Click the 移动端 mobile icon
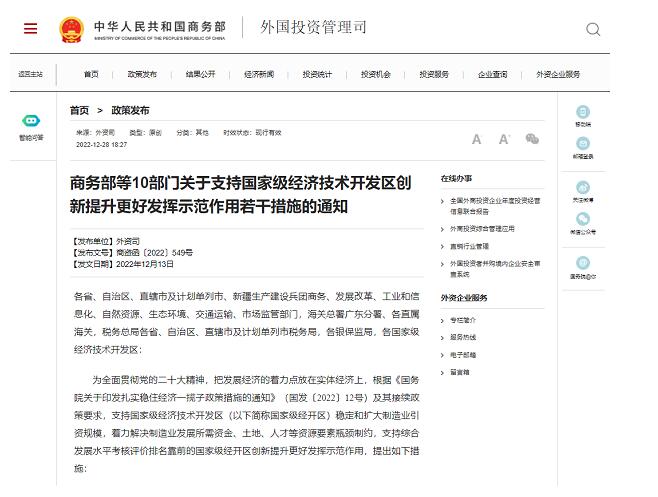Screen dimensions: 658x497 [x=582, y=113]
